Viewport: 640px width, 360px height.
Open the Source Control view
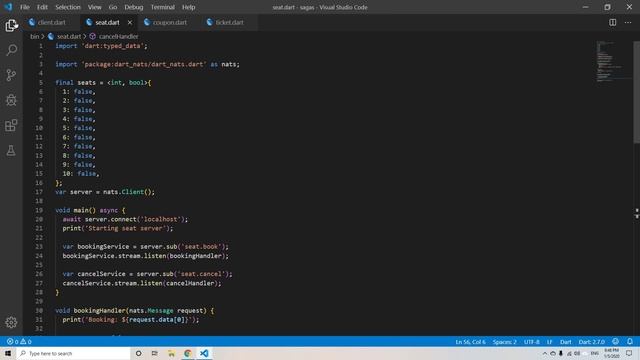[11, 75]
